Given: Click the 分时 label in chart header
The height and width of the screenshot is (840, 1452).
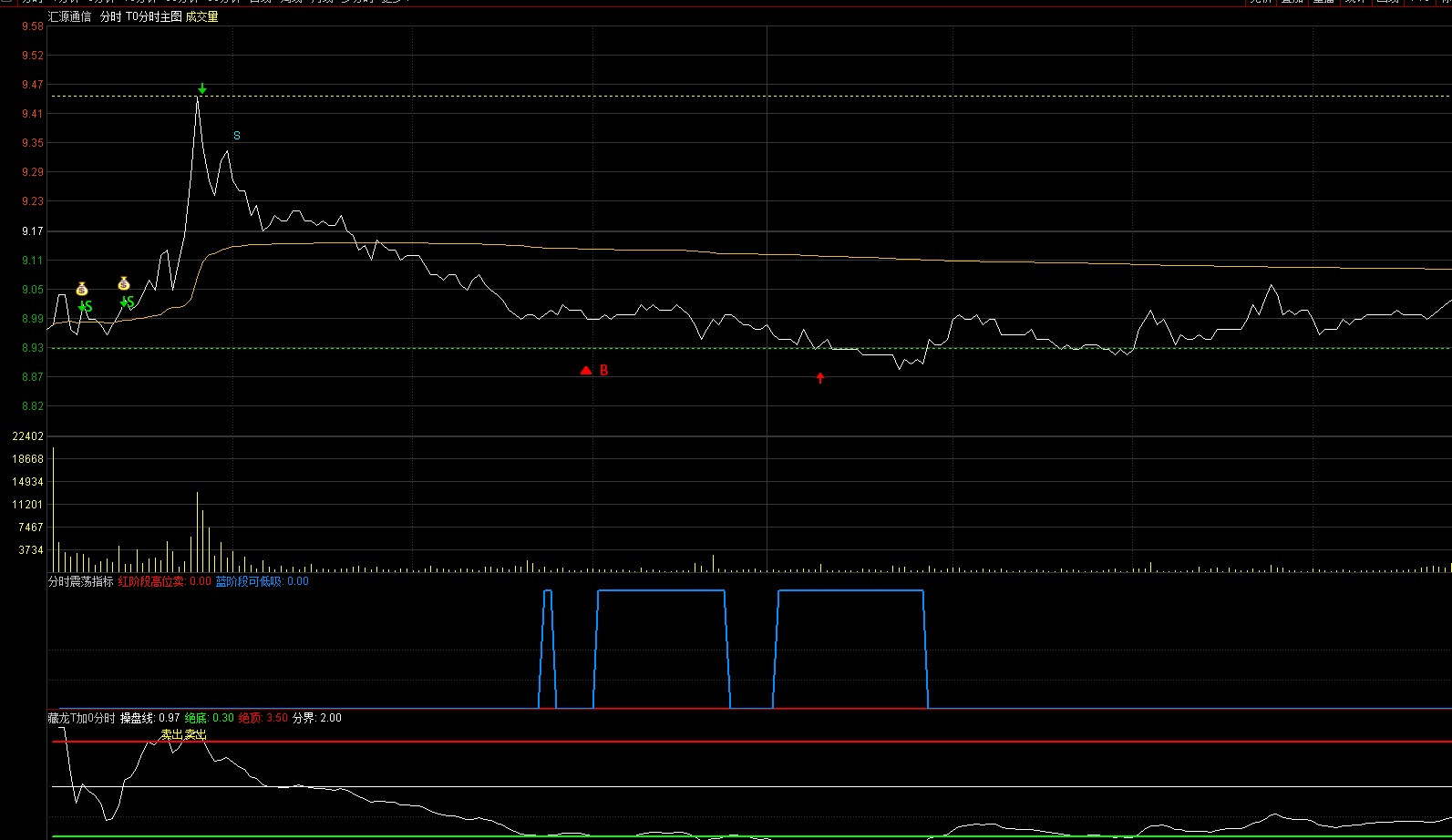Looking at the screenshot, I should (x=110, y=16).
